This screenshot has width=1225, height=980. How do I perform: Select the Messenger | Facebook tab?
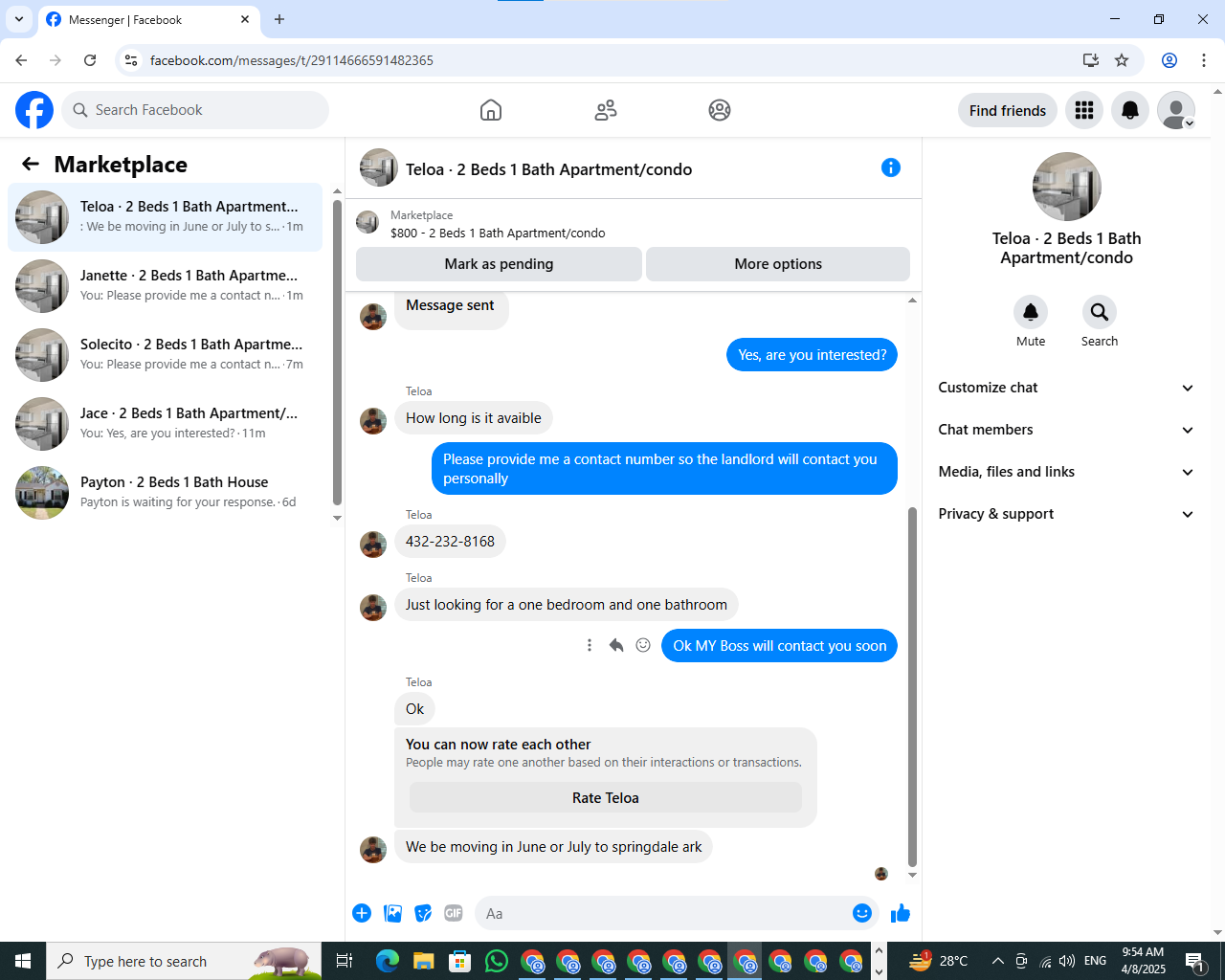tap(148, 19)
